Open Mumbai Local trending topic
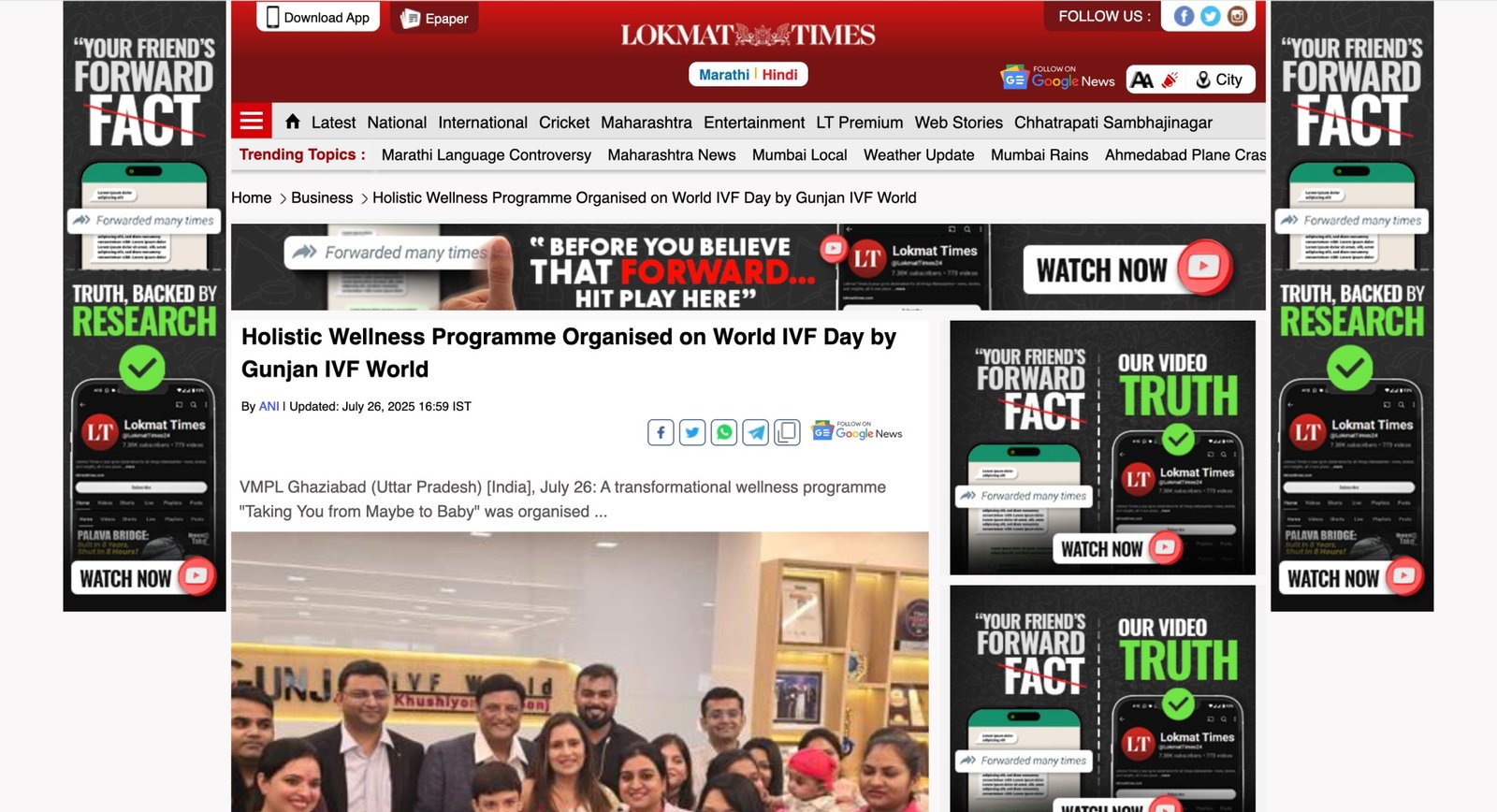 click(x=800, y=155)
